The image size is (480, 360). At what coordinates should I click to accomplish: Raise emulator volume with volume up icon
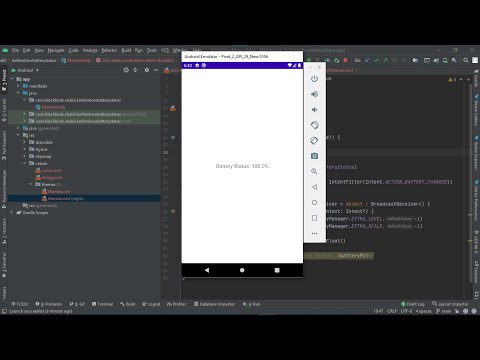click(314, 94)
